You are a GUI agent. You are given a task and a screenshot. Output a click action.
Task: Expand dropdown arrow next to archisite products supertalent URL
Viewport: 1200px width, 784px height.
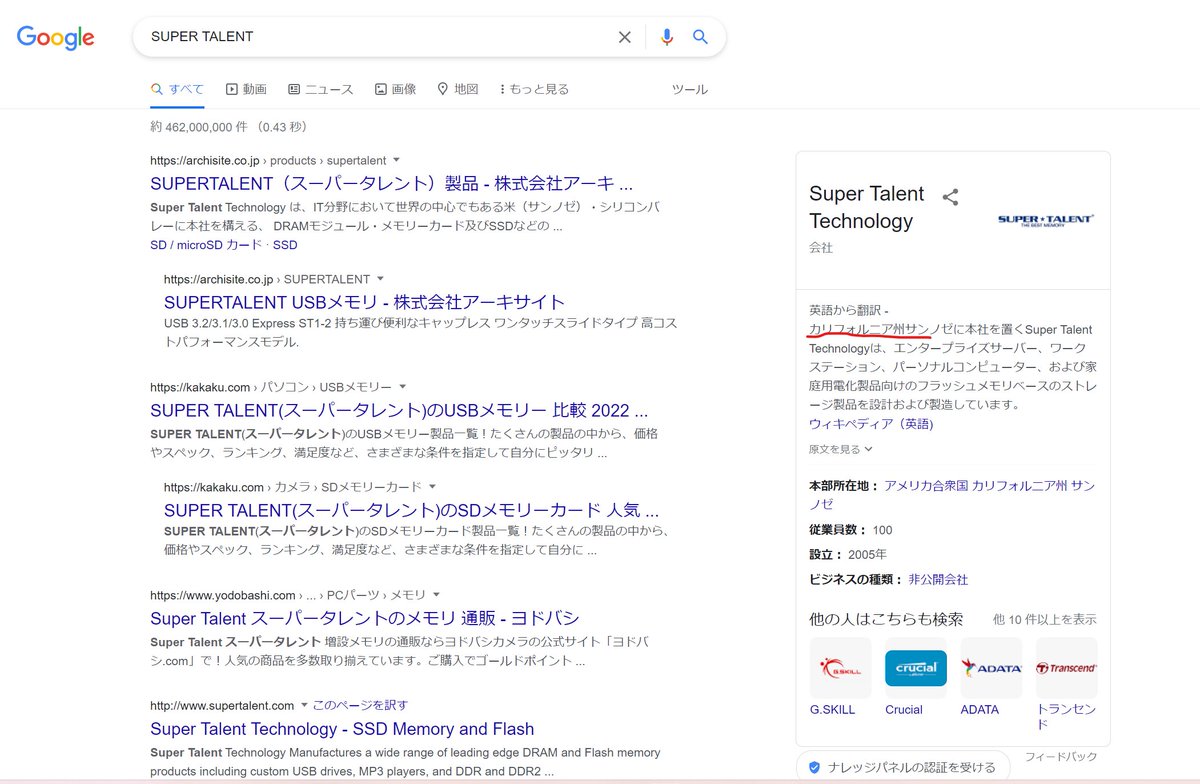point(397,160)
